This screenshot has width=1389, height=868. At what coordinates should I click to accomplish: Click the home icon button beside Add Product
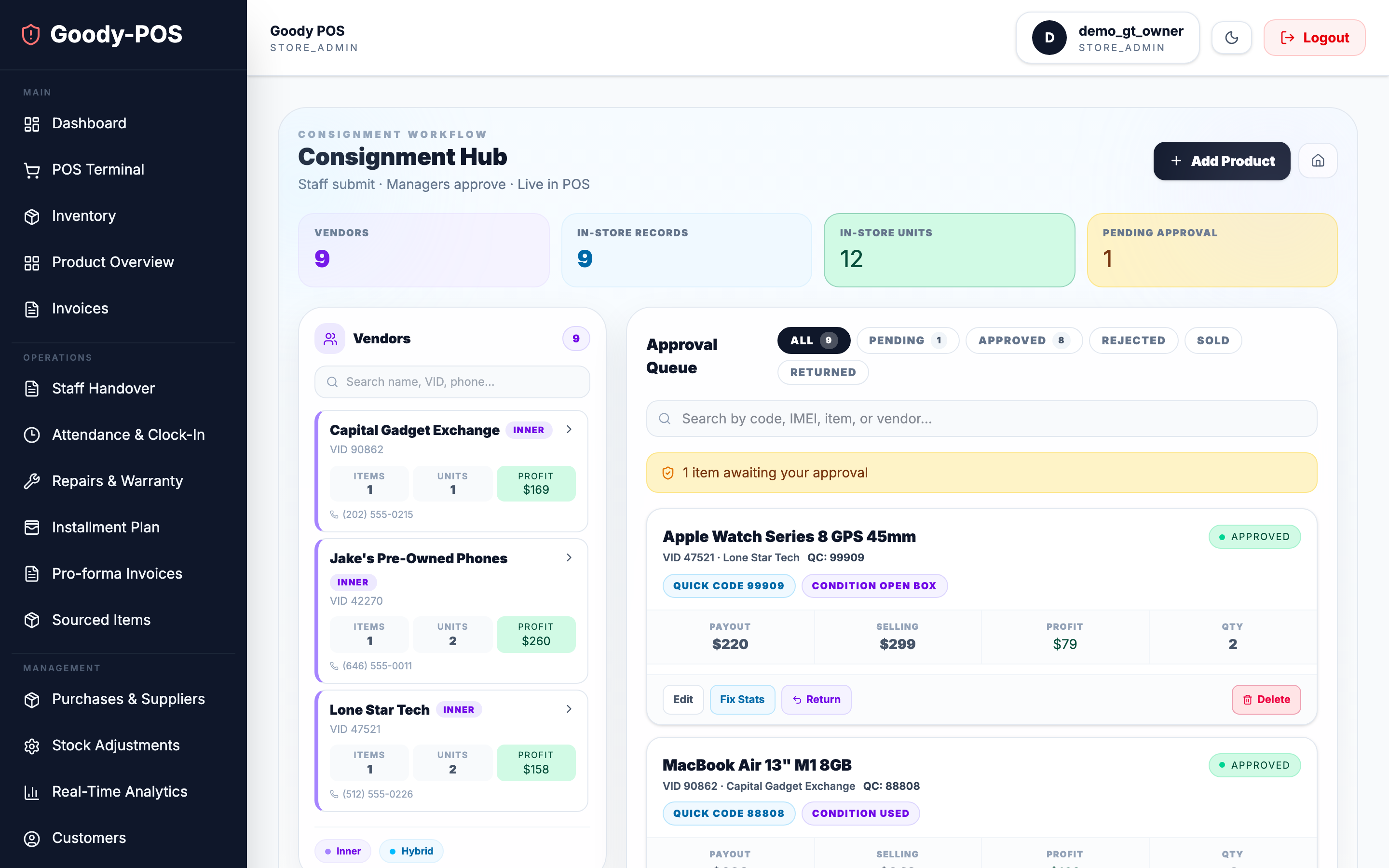coord(1318,161)
